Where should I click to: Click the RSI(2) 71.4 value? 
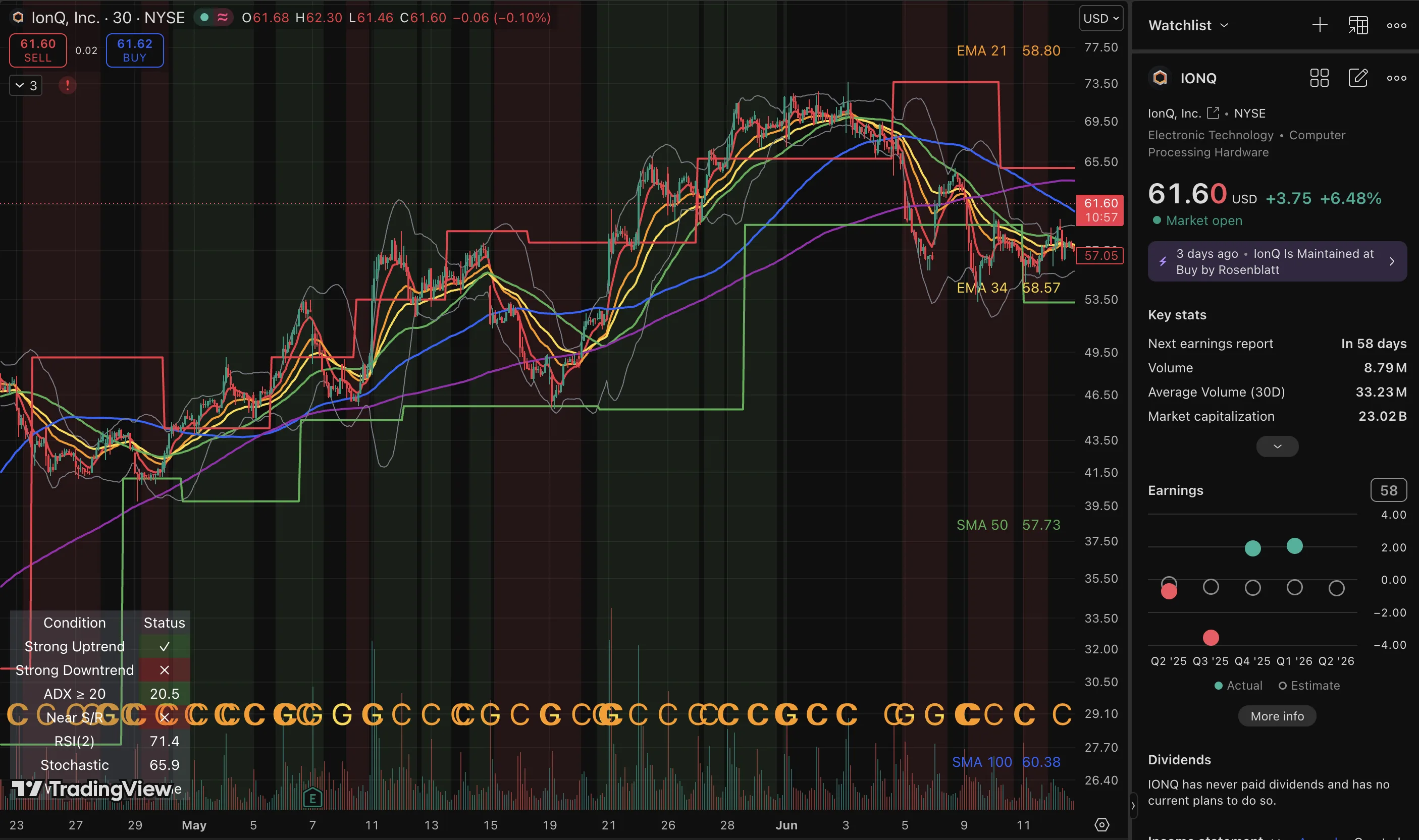tap(164, 741)
